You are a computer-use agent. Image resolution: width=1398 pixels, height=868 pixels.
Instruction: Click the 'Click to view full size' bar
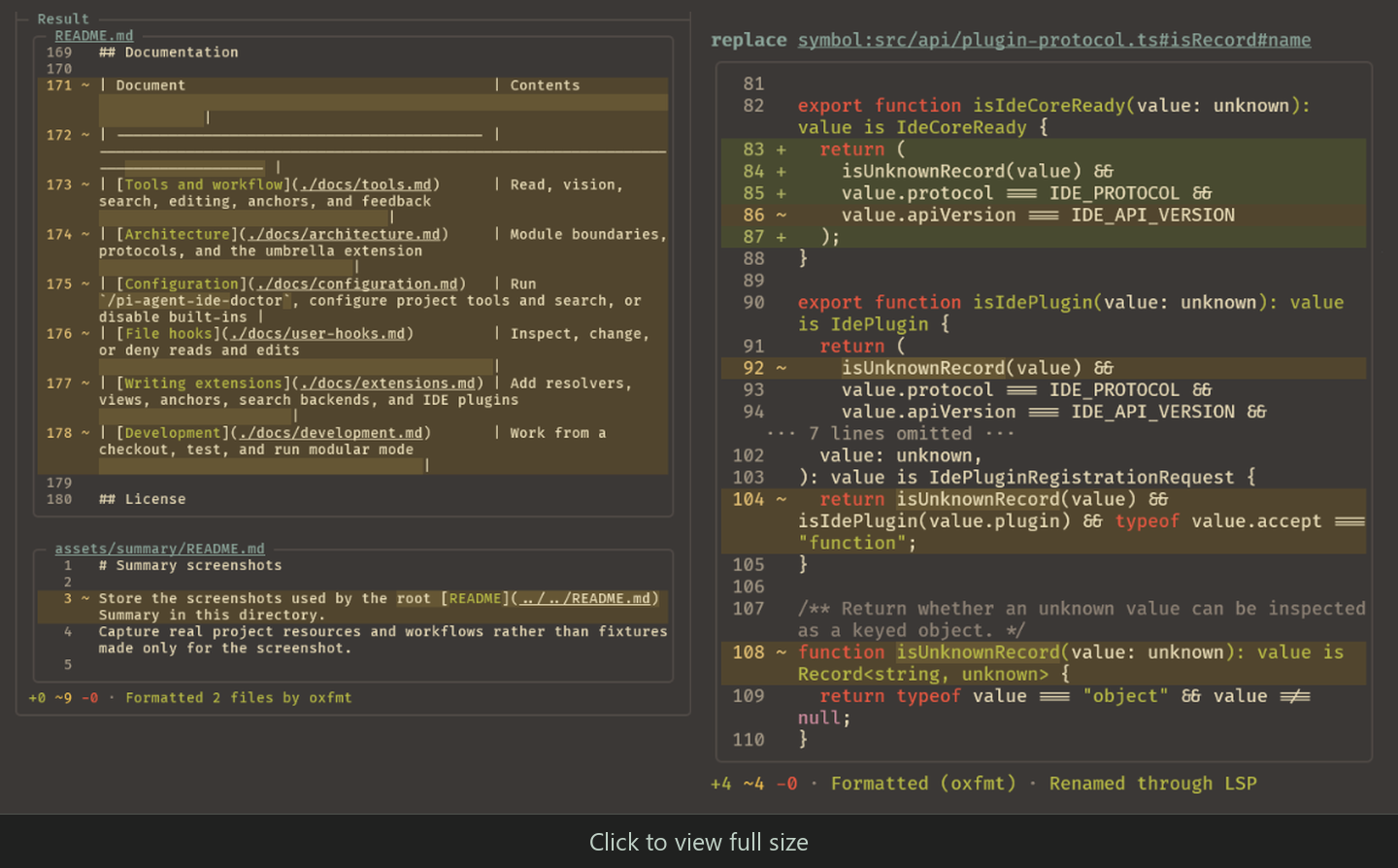click(699, 842)
